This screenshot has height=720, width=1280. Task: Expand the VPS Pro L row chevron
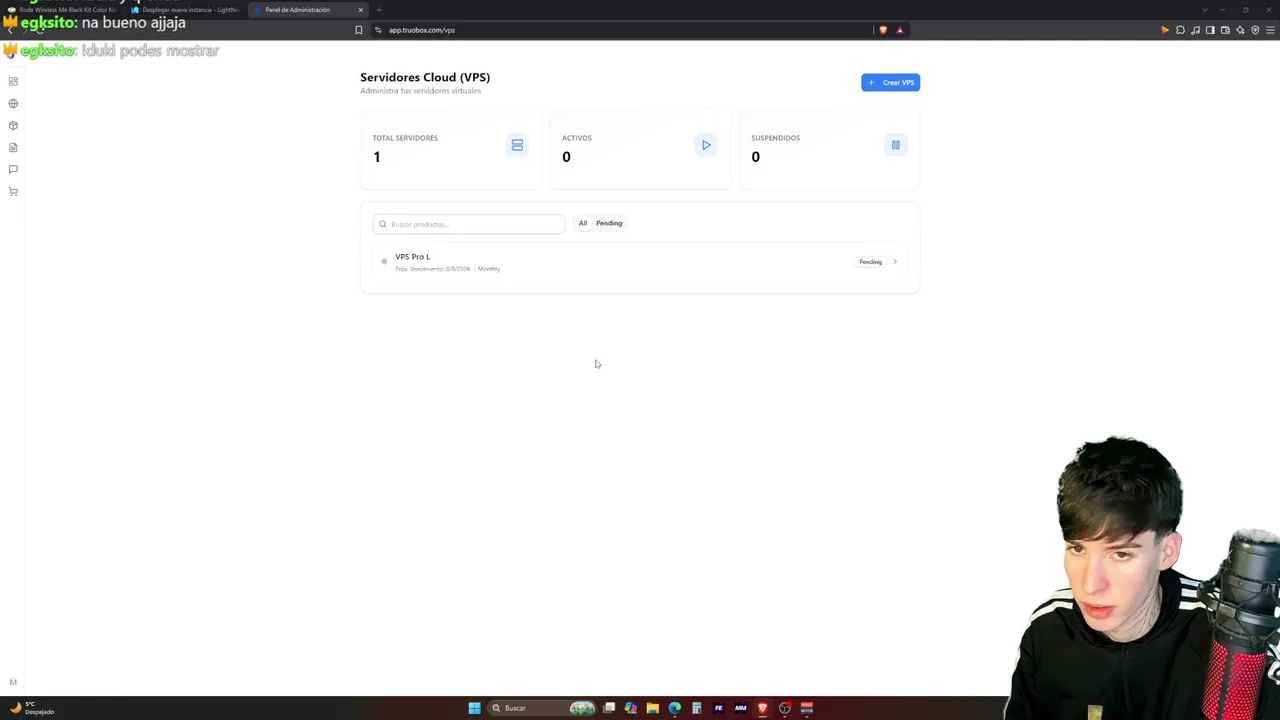(x=895, y=262)
